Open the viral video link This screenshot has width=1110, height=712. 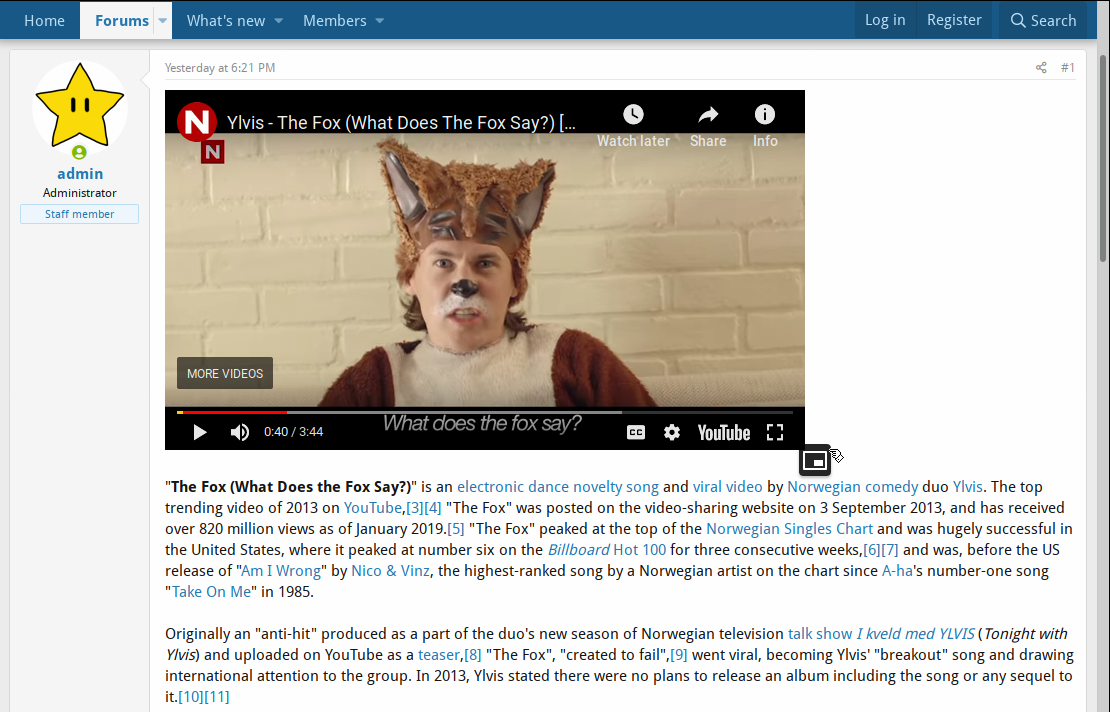(727, 487)
